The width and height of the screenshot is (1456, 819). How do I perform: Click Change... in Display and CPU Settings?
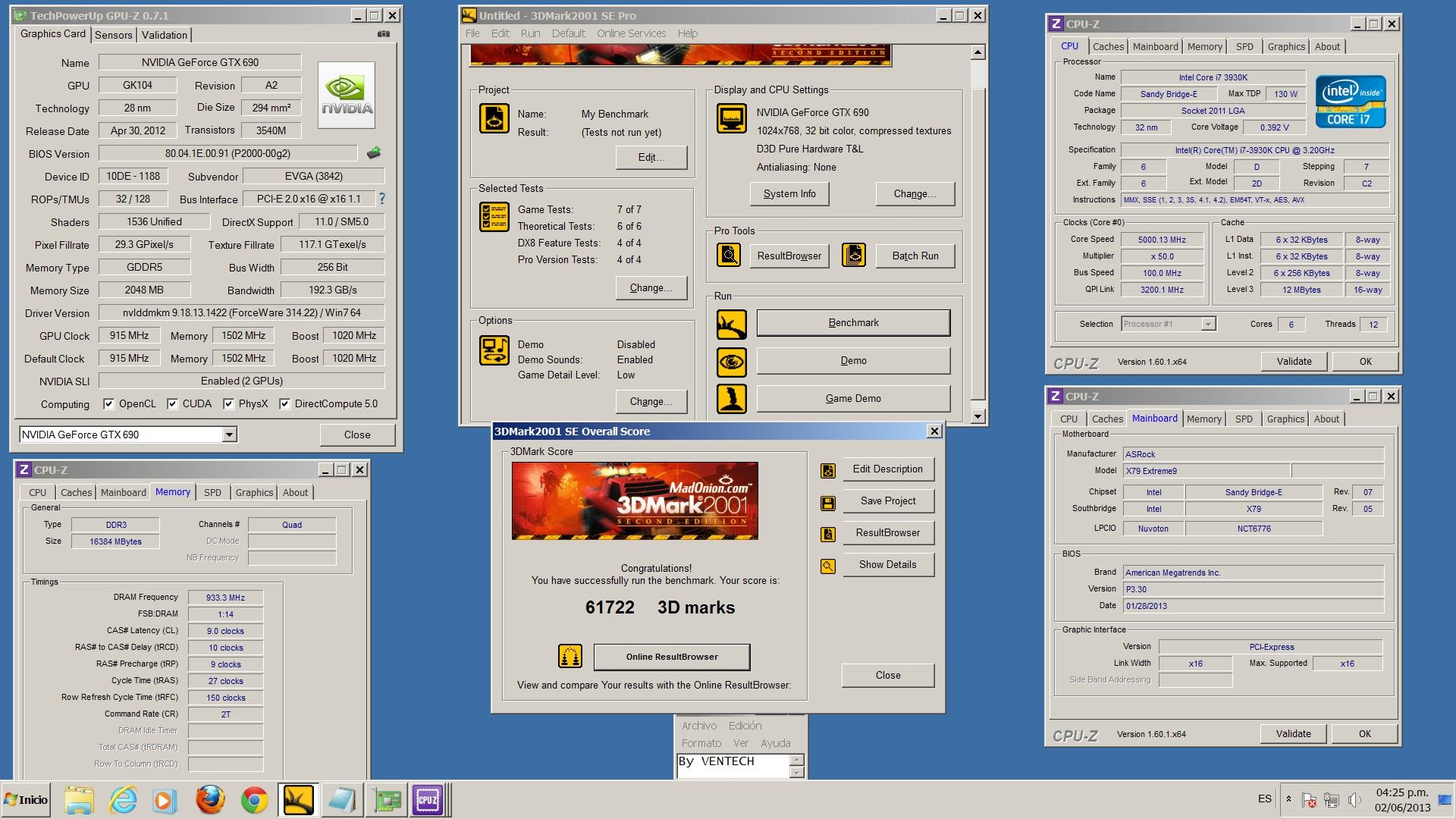click(x=915, y=193)
